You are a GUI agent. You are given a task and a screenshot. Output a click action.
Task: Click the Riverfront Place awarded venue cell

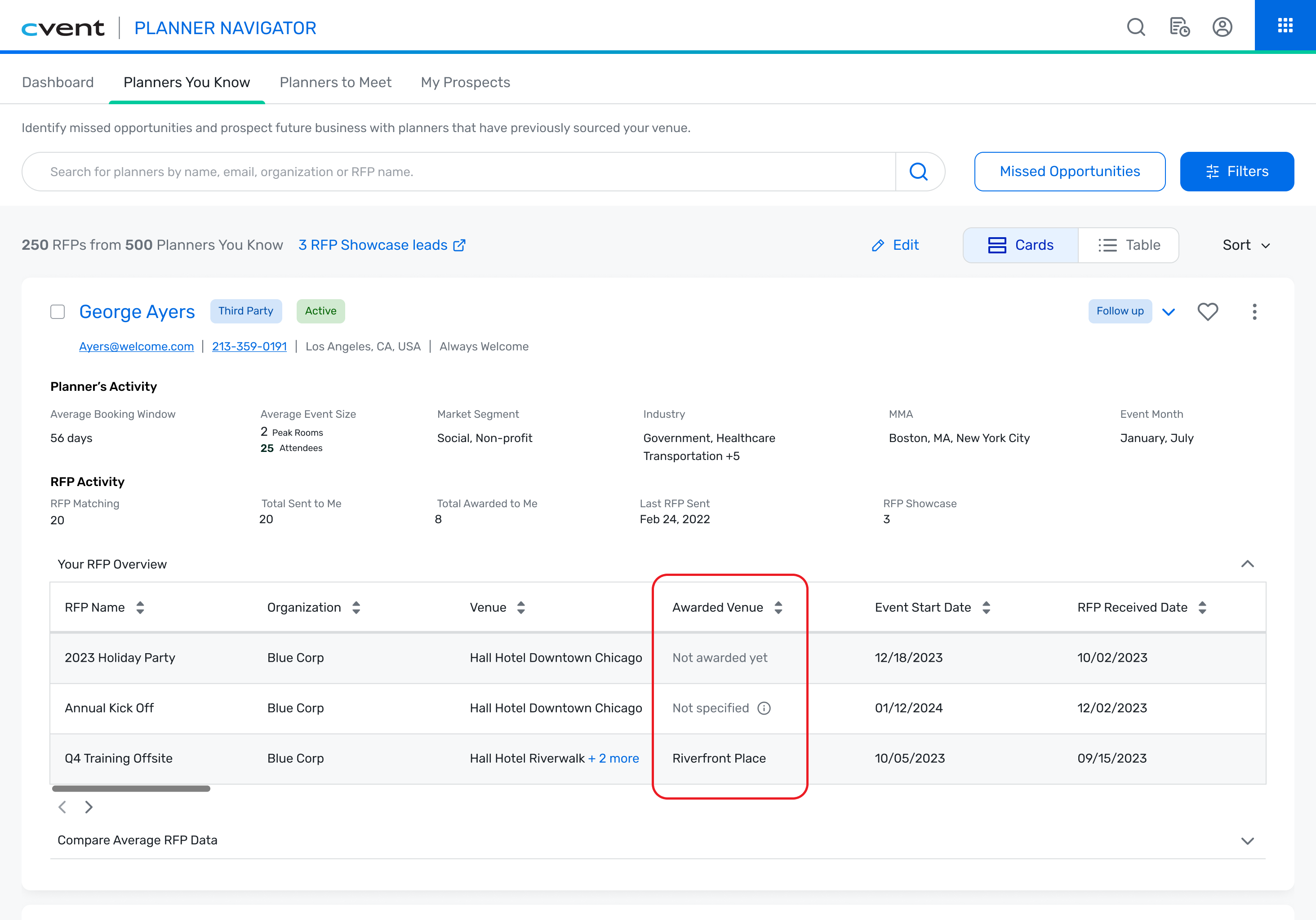(x=719, y=758)
